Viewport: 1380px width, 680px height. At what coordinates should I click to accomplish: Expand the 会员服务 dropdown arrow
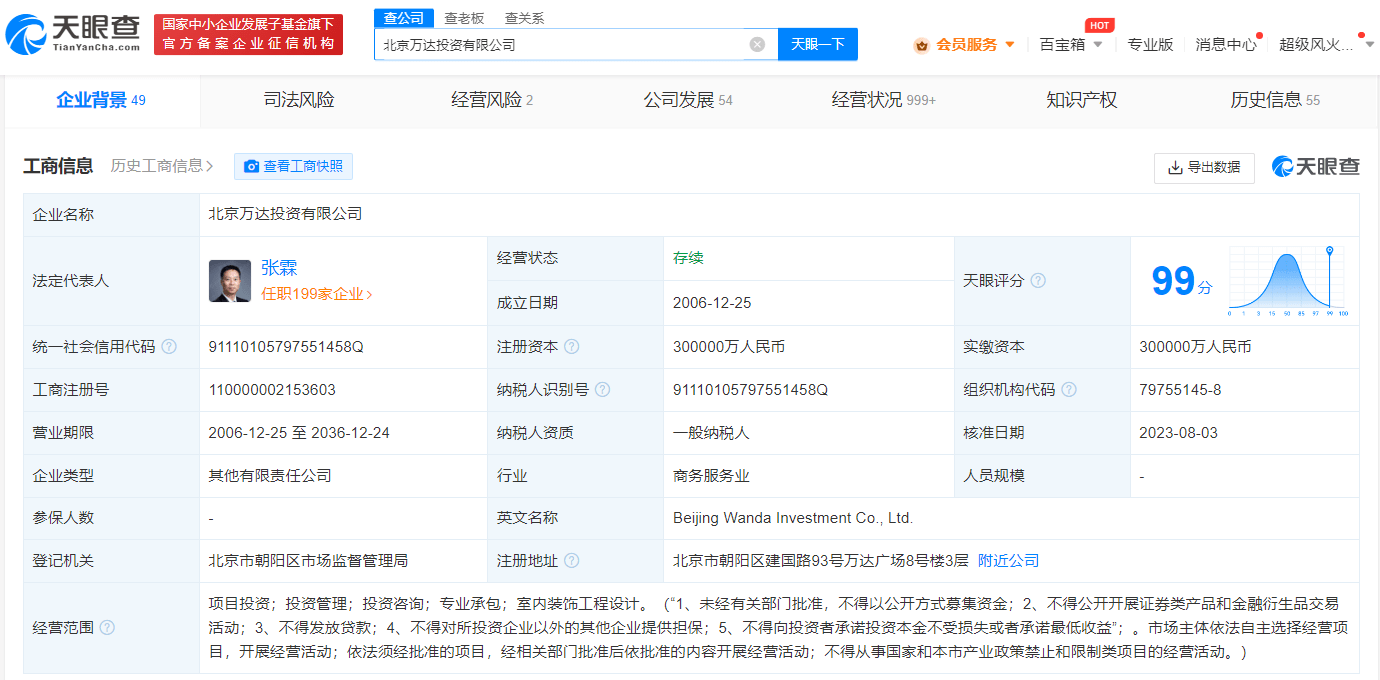click(x=1009, y=45)
